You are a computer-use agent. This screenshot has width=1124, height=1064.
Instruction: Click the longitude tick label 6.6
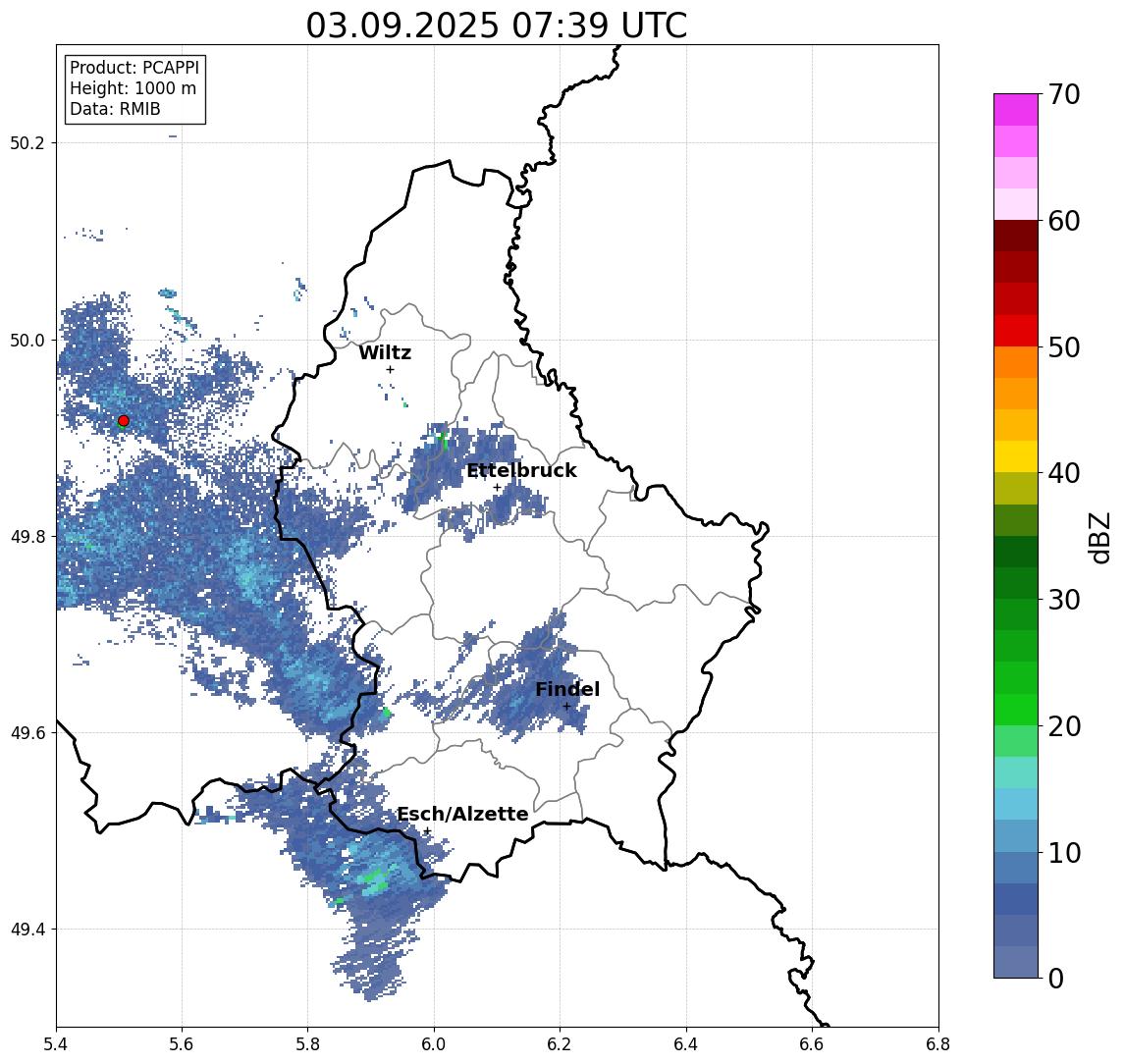[x=812, y=1044]
